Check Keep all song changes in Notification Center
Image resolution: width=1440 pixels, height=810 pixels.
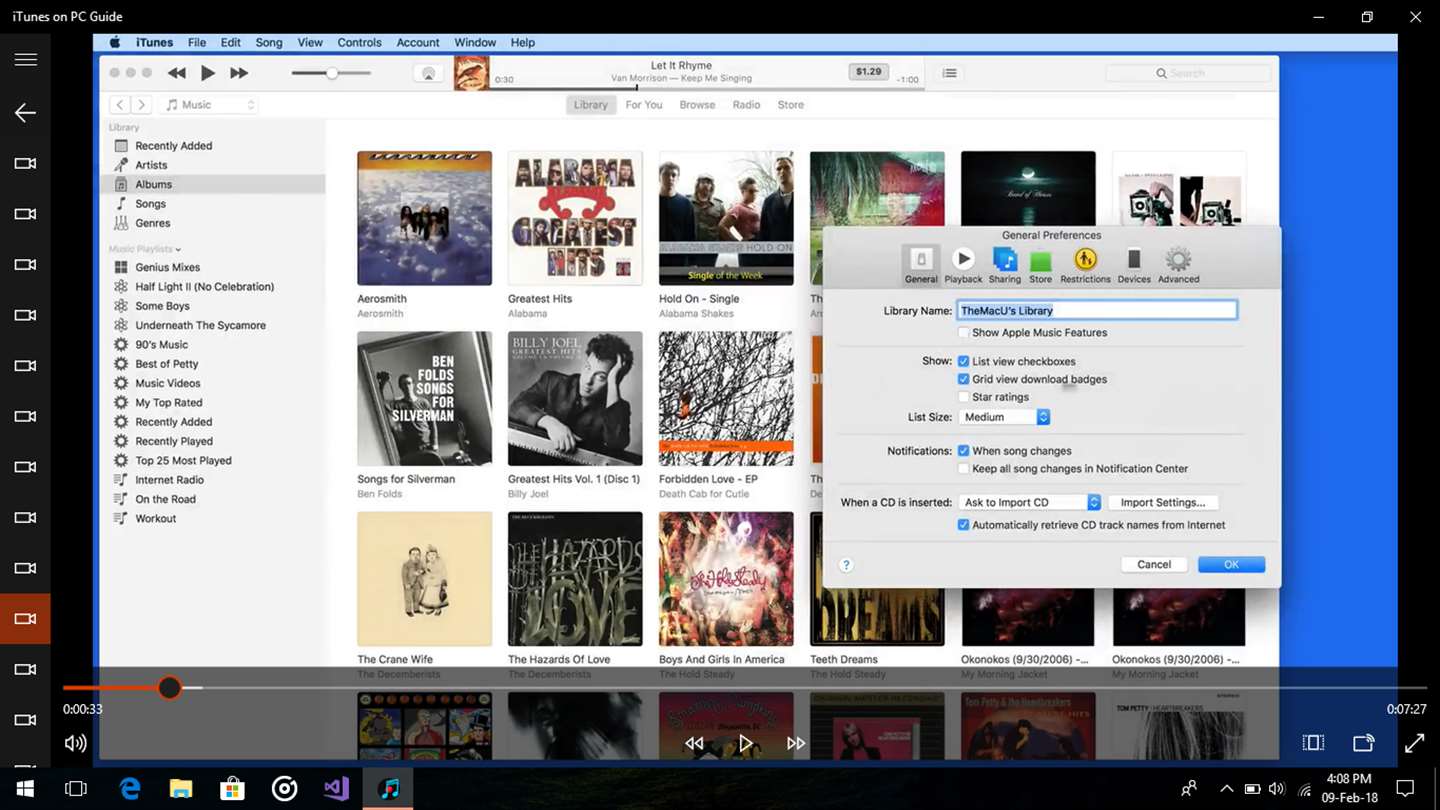coord(963,469)
